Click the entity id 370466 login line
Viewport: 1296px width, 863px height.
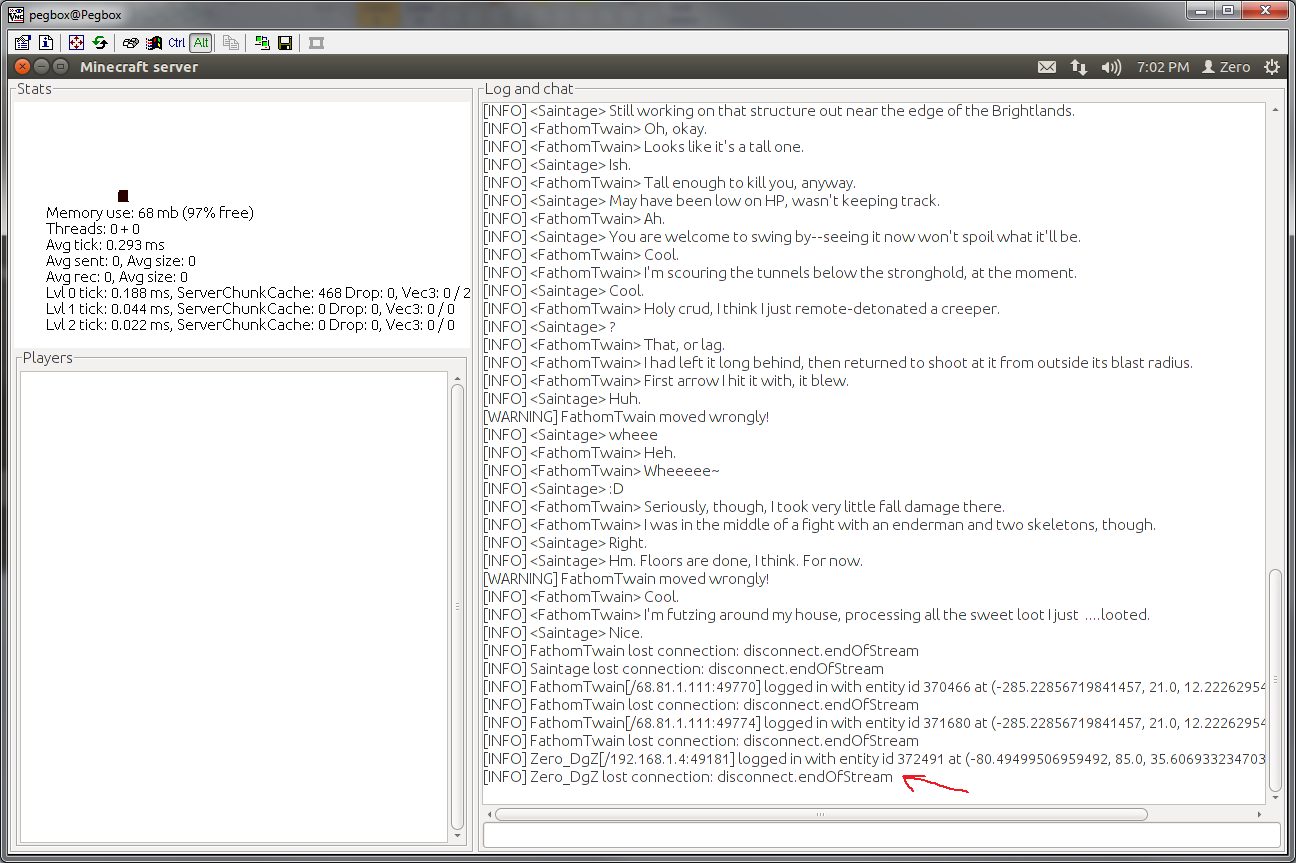[874, 687]
